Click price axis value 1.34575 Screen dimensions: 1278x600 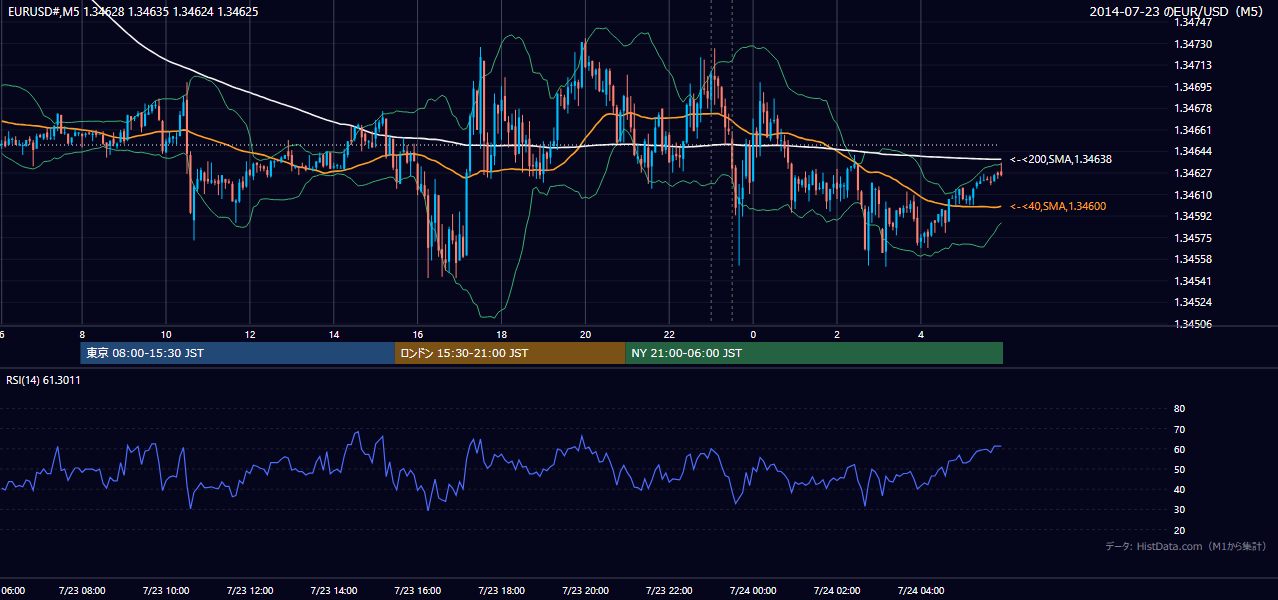pyautogui.click(x=1193, y=238)
